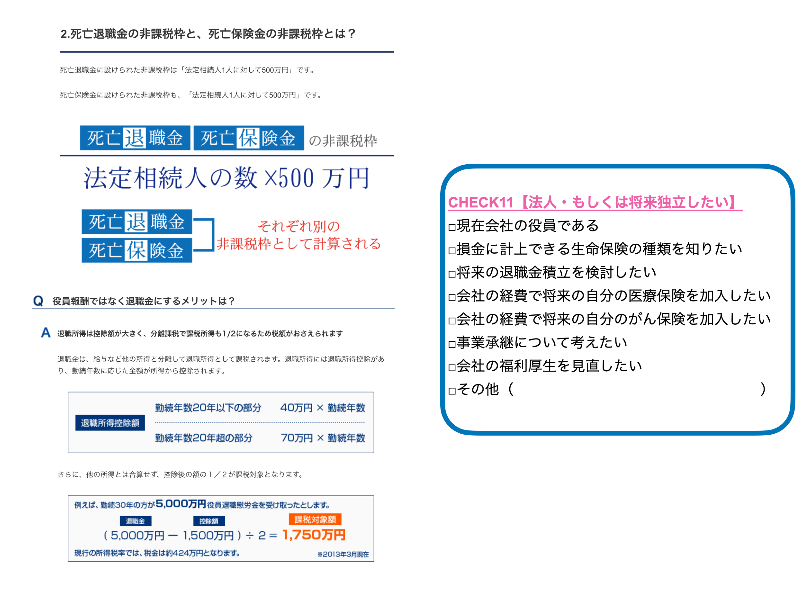The width and height of the screenshot is (800, 600).
Task: Check the 事業承継について考えたい box
Action: tap(453, 343)
